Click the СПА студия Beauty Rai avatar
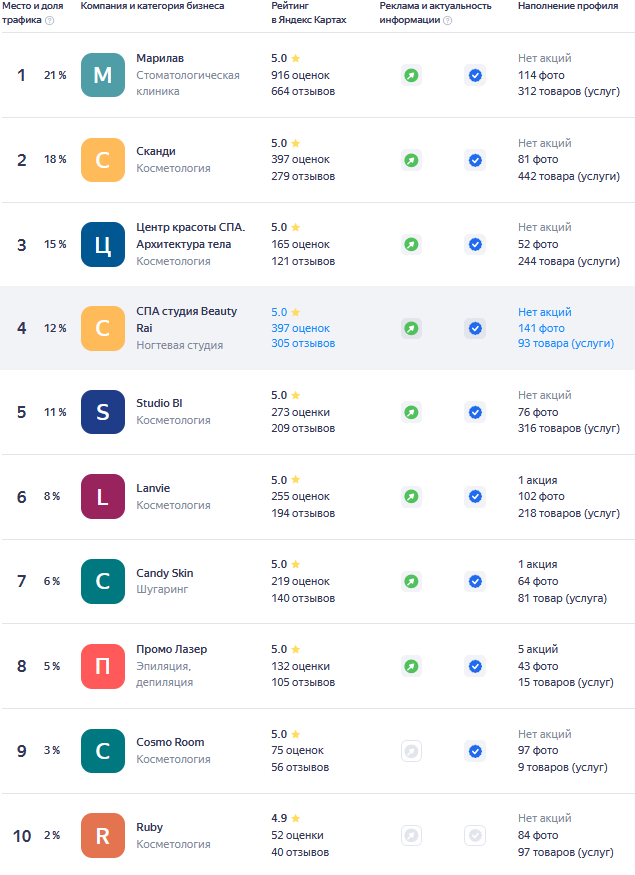Viewport: 635px width, 875px height. click(103, 328)
